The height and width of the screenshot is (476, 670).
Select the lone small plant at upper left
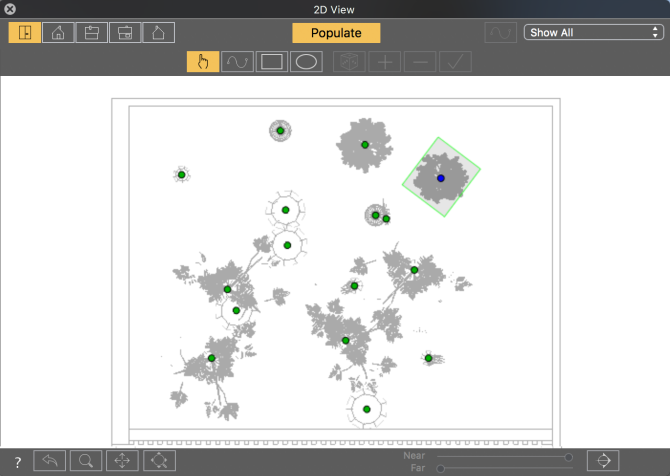pyautogui.click(x=182, y=175)
